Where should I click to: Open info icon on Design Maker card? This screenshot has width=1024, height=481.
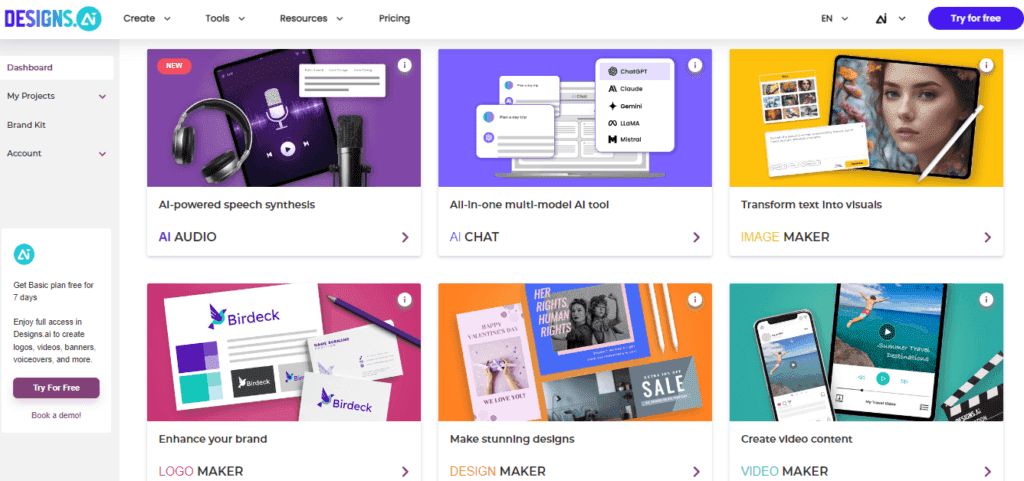click(696, 300)
